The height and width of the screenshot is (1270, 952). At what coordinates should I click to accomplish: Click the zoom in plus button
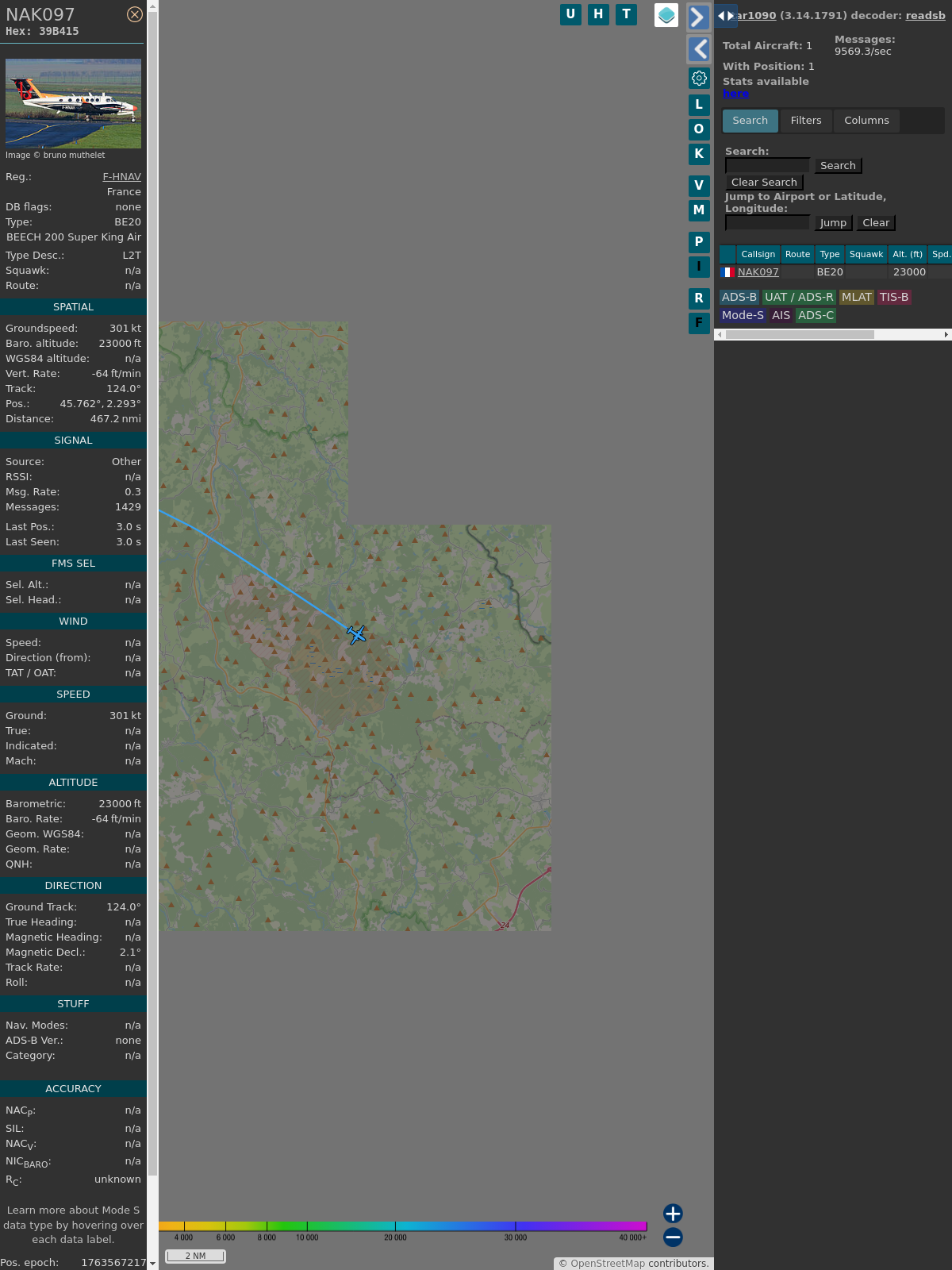[x=673, y=1213]
